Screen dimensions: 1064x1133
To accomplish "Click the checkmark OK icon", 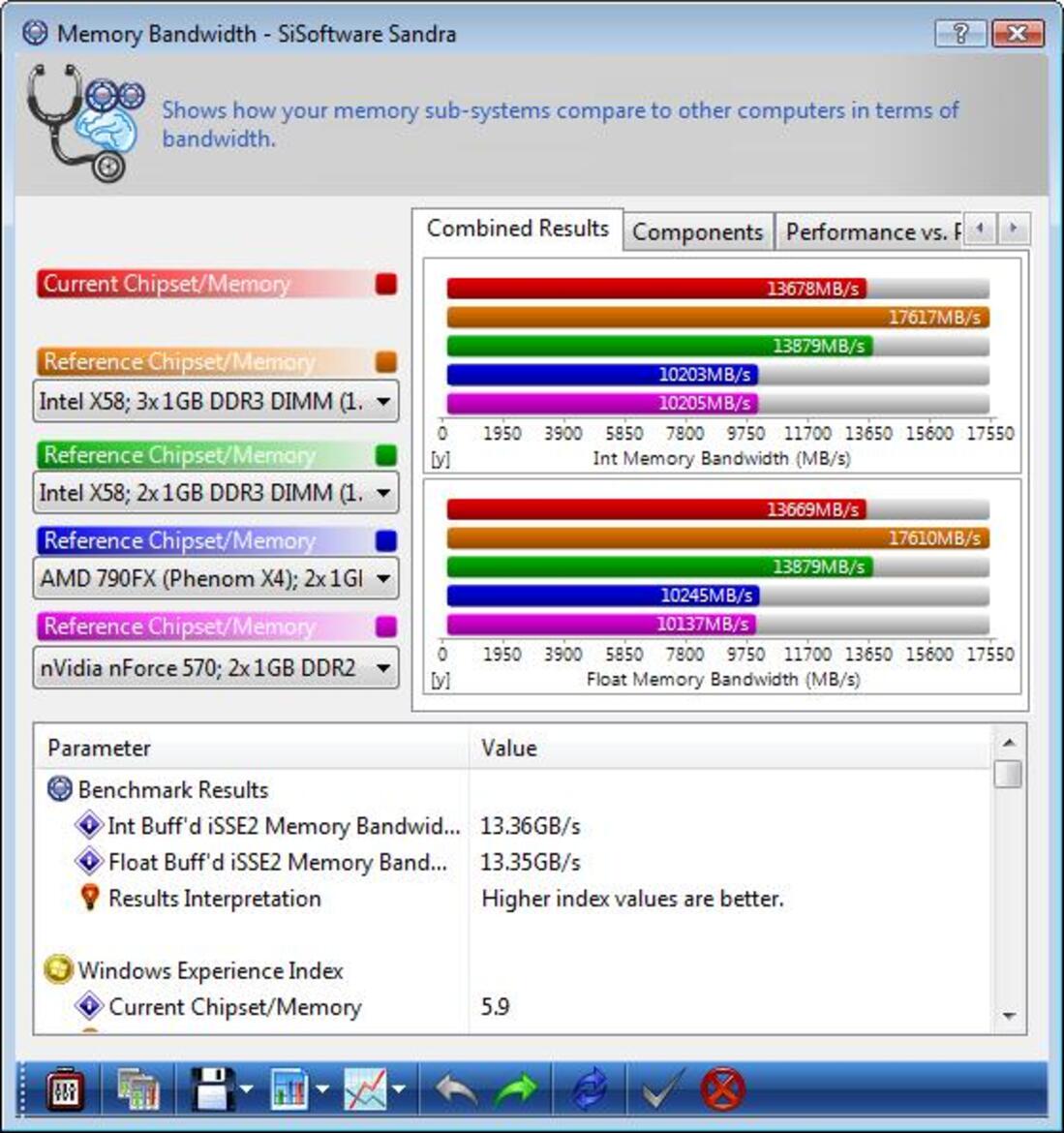I will [663, 1089].
